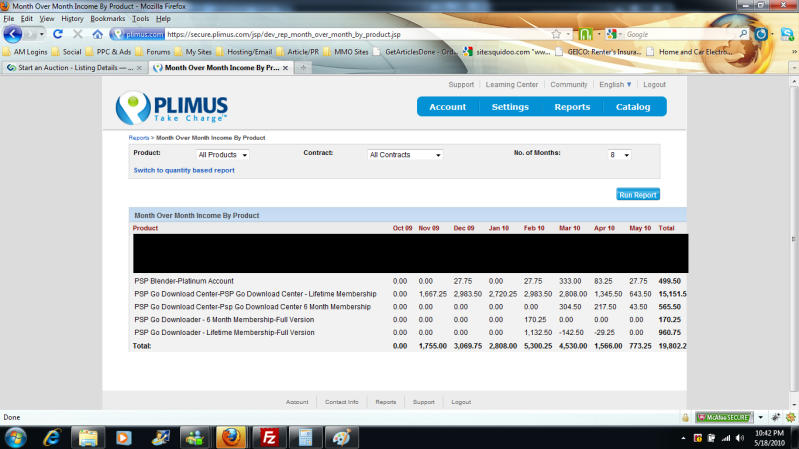Open the Support link at top
The height and width of the screenshot is (449, 799).
461,85
